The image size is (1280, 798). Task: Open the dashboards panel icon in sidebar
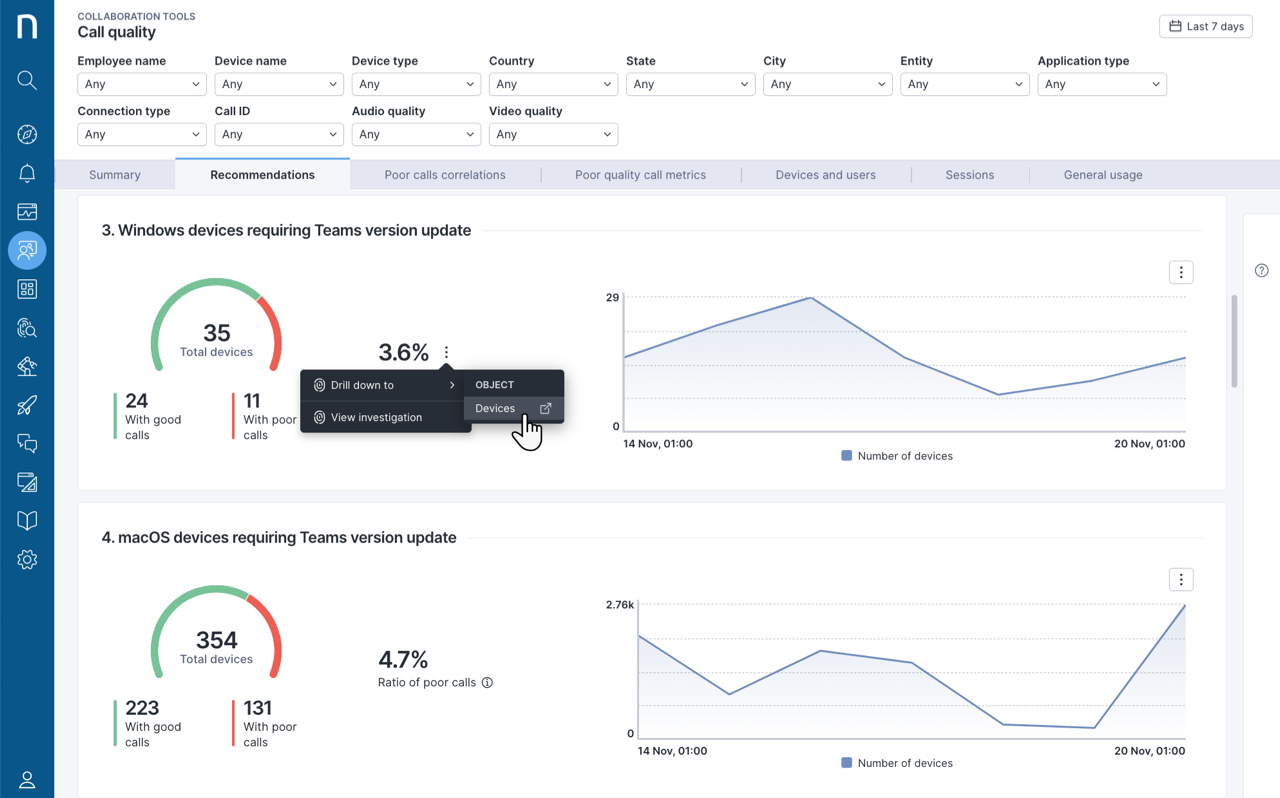click(27, 211)
